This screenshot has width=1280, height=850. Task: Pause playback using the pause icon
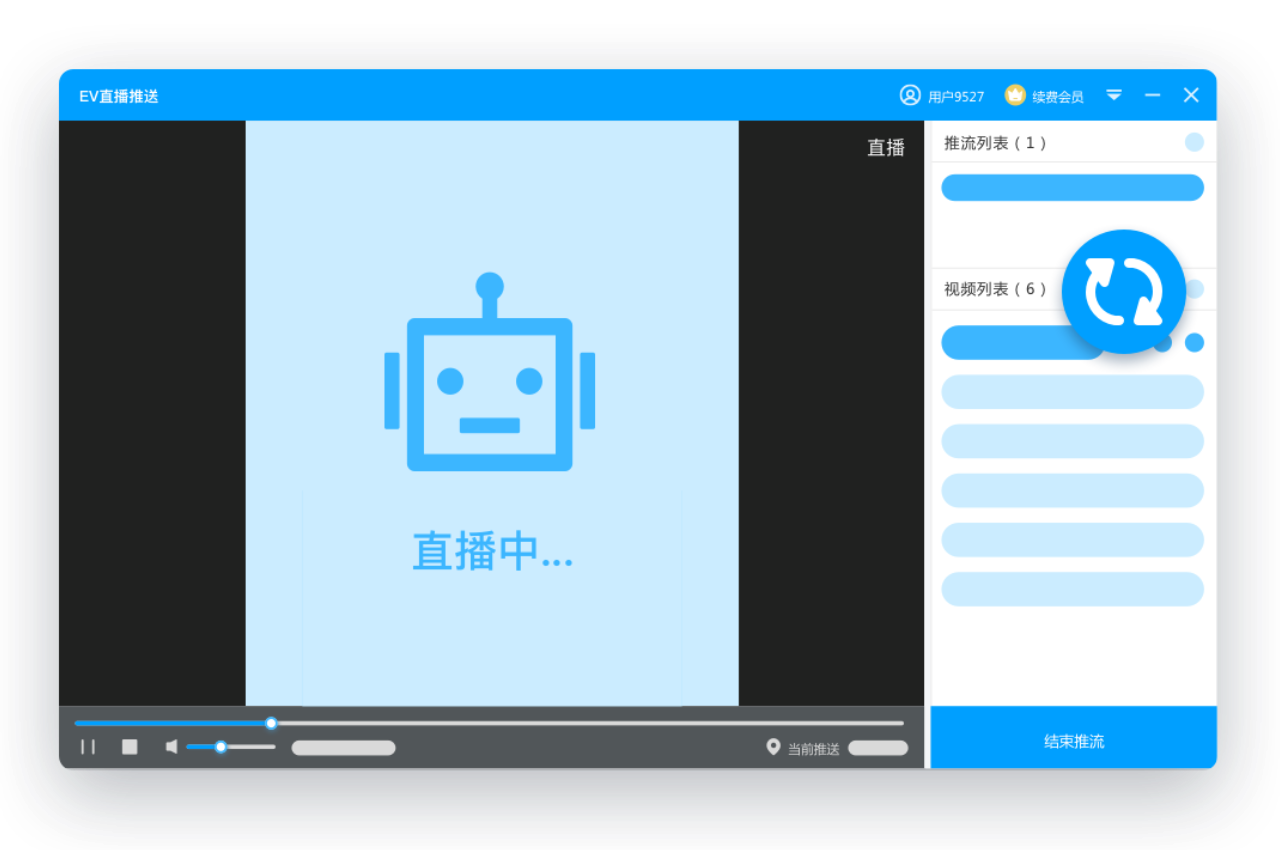tap(88, 747)
